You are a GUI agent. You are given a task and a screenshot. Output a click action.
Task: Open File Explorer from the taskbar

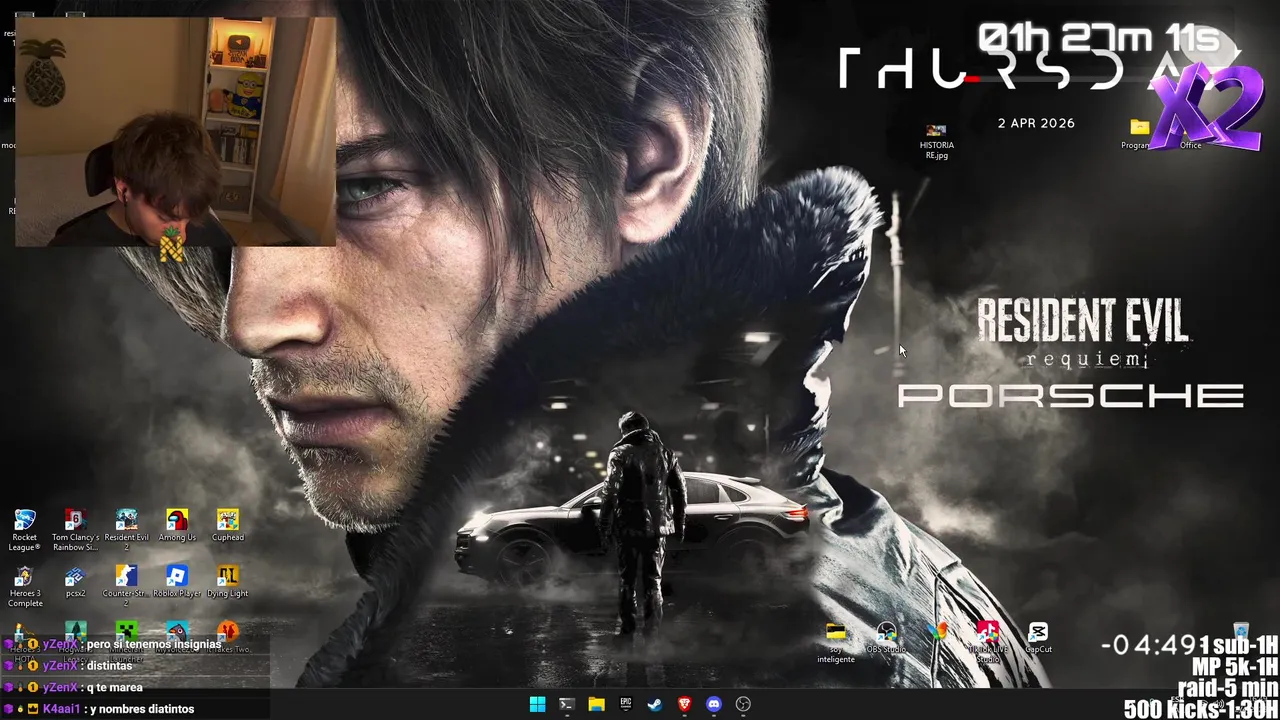(x=596, y=704)
